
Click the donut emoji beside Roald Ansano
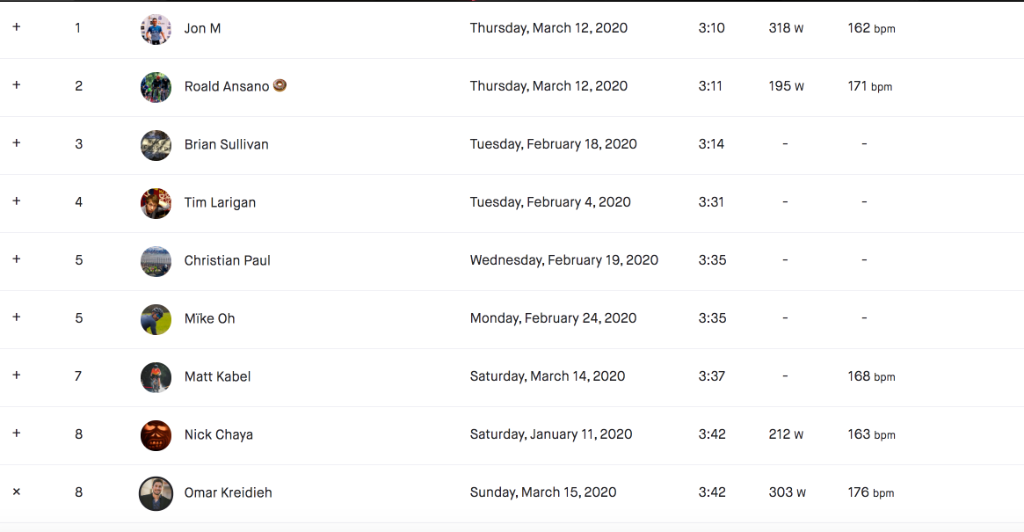coord(280,86)
